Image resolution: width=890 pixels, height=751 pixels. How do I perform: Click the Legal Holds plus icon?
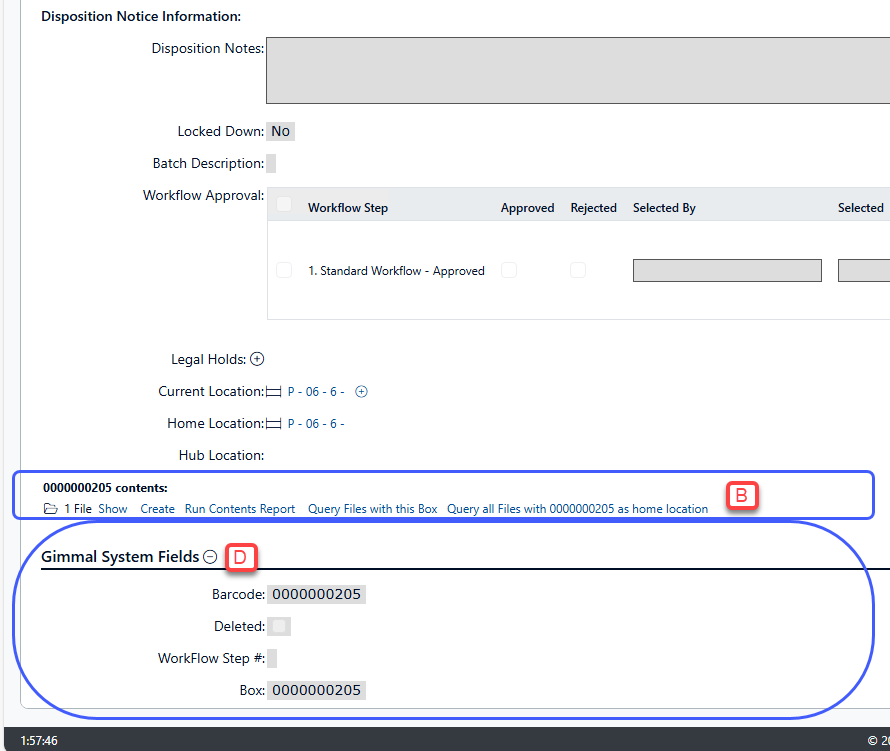(257, 359)
